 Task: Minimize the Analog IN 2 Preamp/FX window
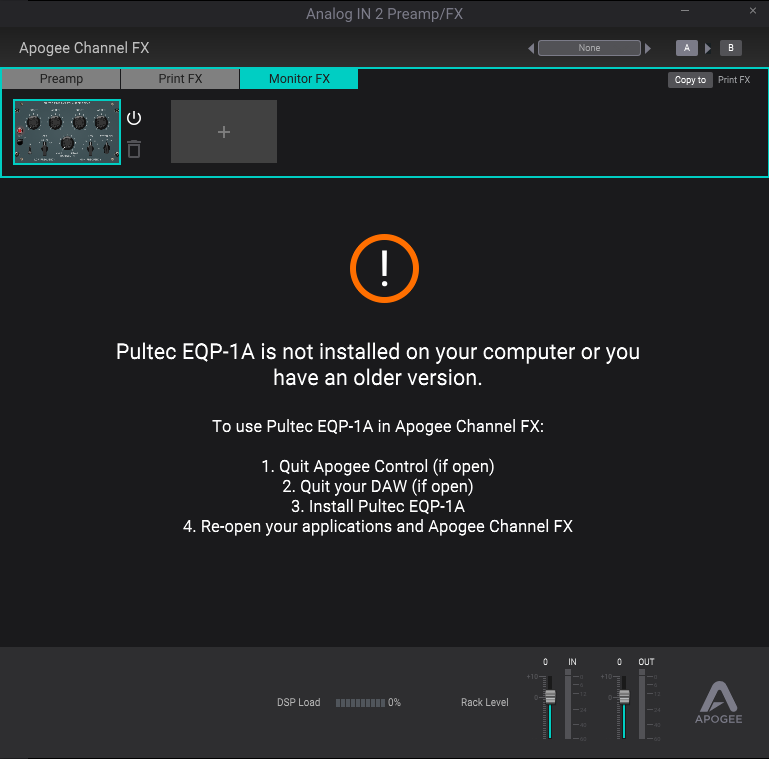tap(685, 10)
